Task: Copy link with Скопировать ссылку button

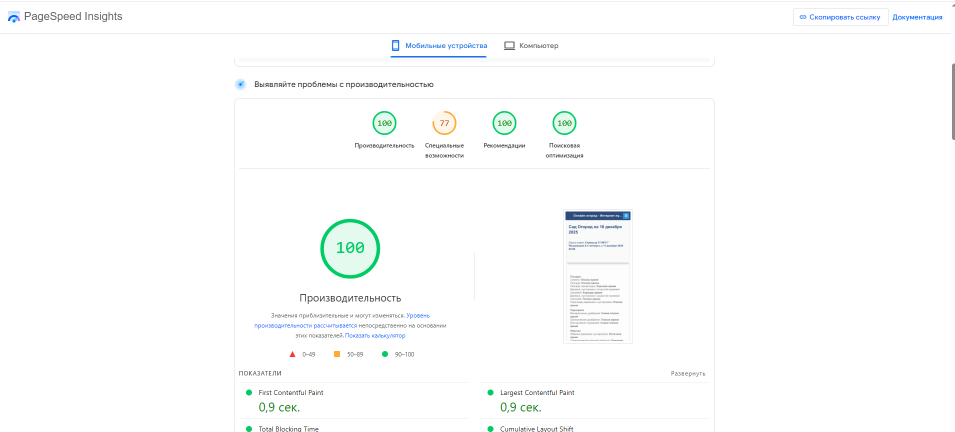Action: (x=840, y=17)
